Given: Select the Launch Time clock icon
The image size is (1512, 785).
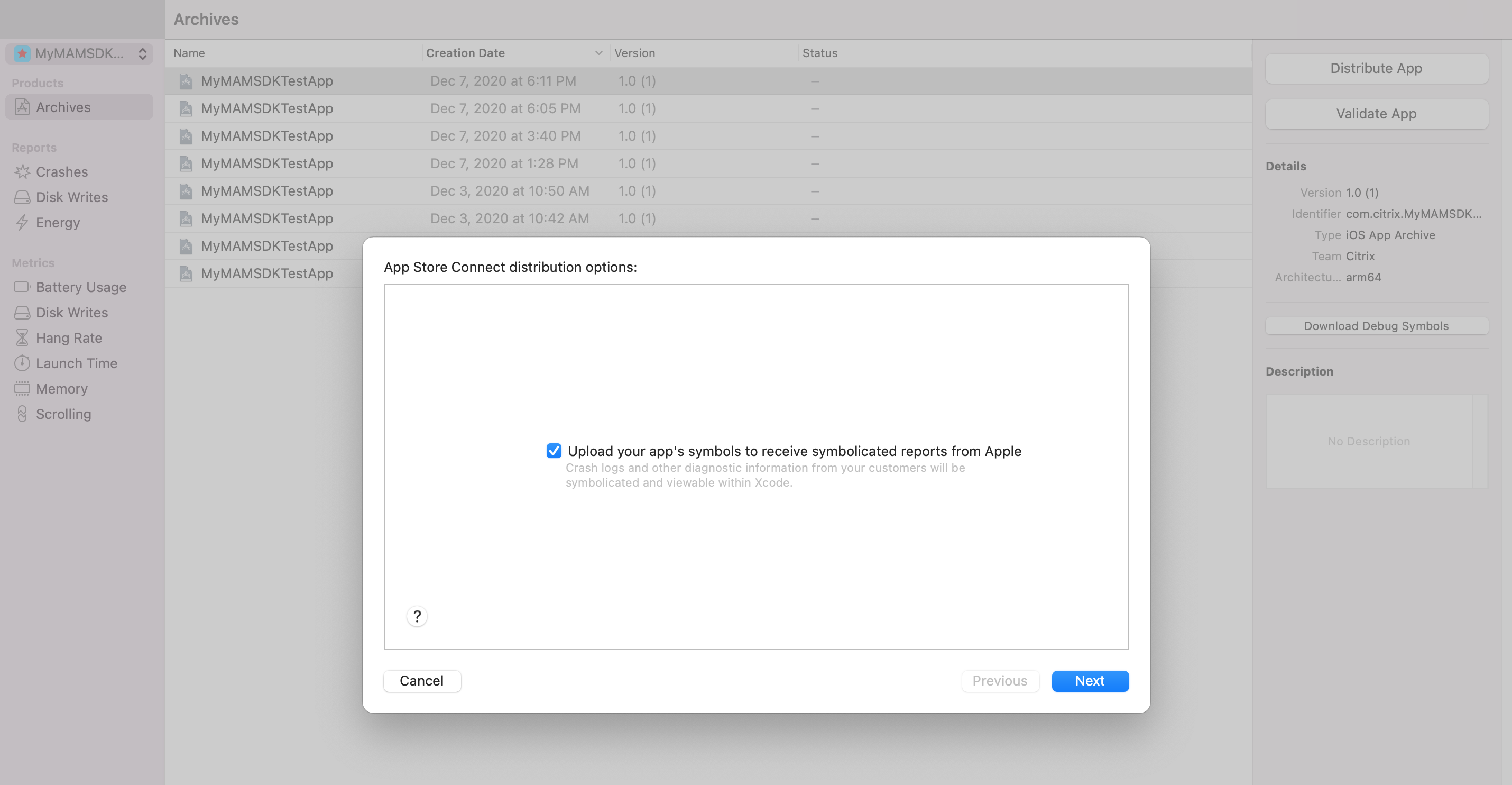Looking at the screenshot, I should click(x=22, y=363).
